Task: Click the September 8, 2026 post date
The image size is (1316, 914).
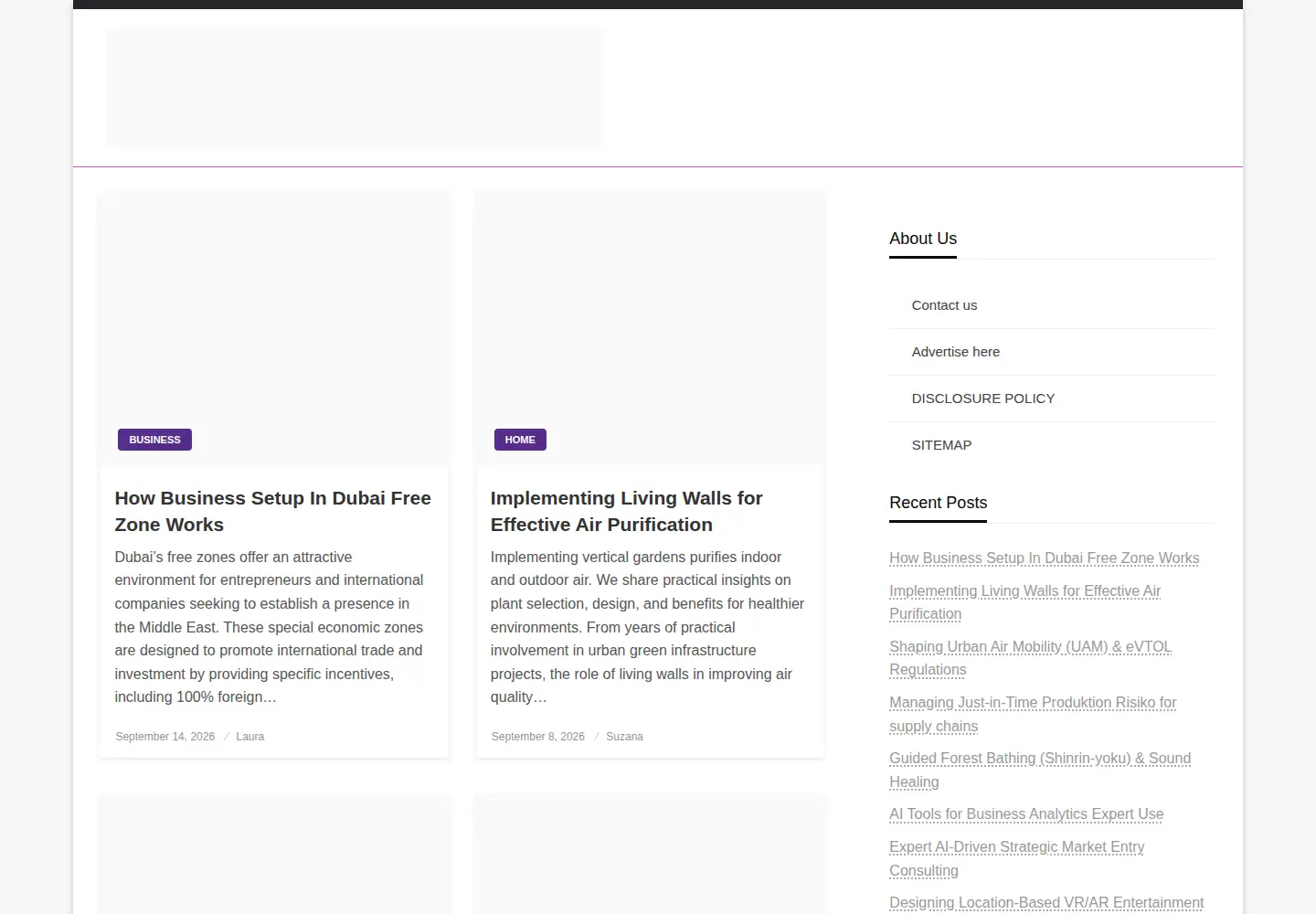Action: point(538,737)
